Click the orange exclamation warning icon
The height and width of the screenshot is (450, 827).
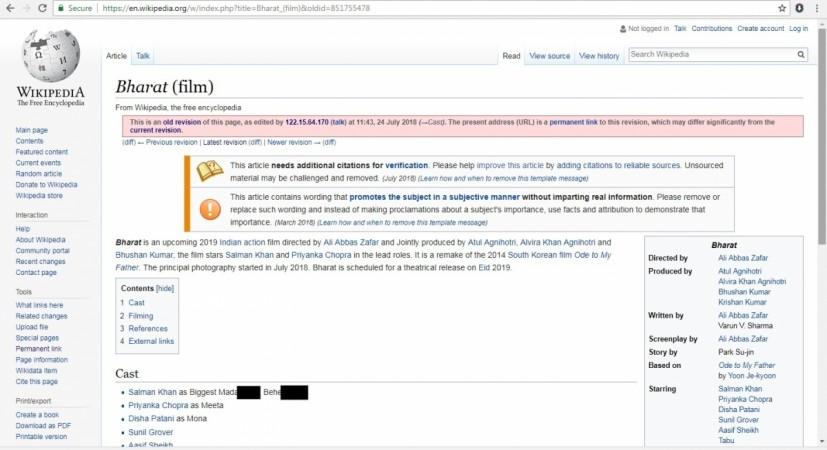coord(210,209)
